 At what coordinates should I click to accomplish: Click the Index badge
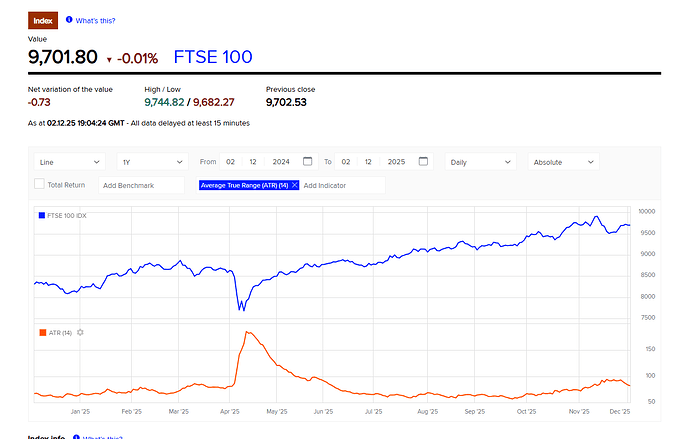43,21
